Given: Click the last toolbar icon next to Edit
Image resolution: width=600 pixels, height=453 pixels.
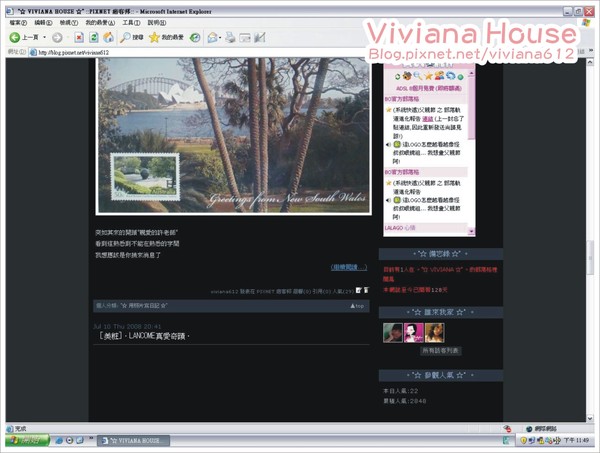Looking at the screenshot, I should [x=260, y=37].
